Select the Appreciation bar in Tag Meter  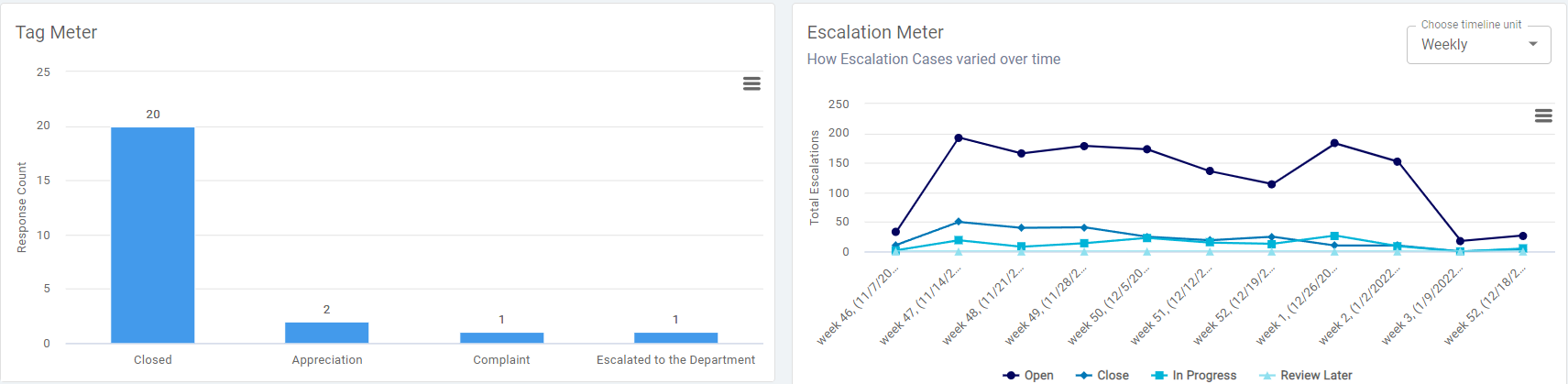pos(326,333)
